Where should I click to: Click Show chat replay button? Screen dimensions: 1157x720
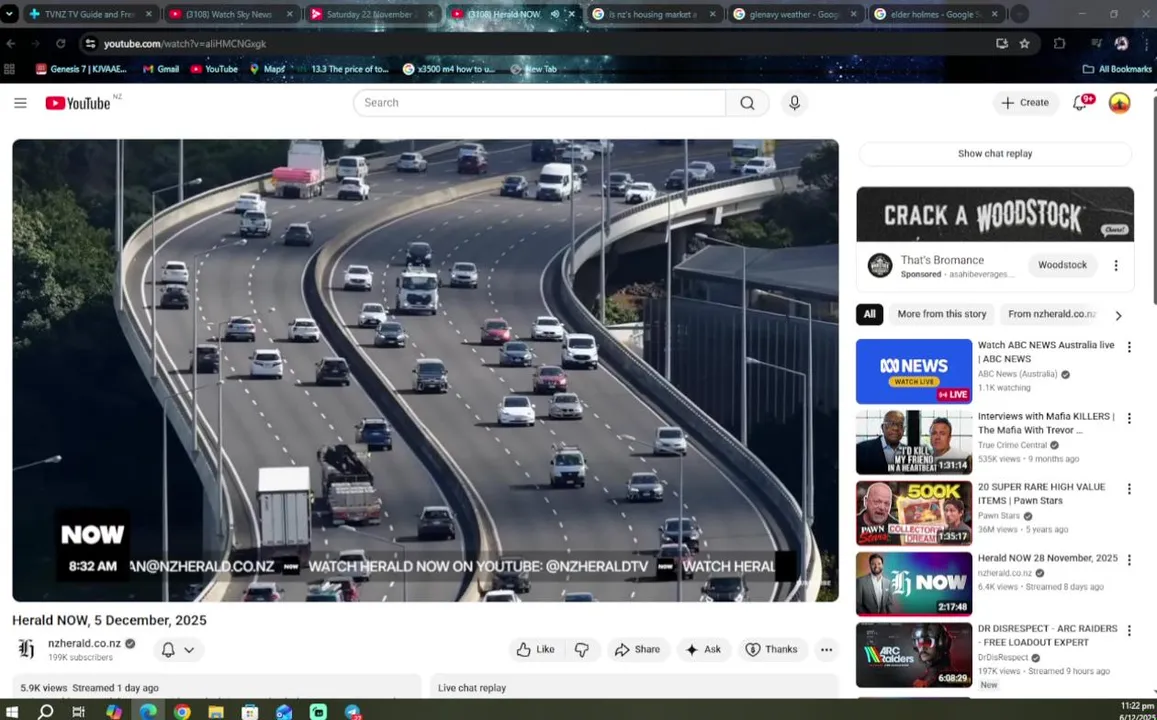click(x=995, y=153)
